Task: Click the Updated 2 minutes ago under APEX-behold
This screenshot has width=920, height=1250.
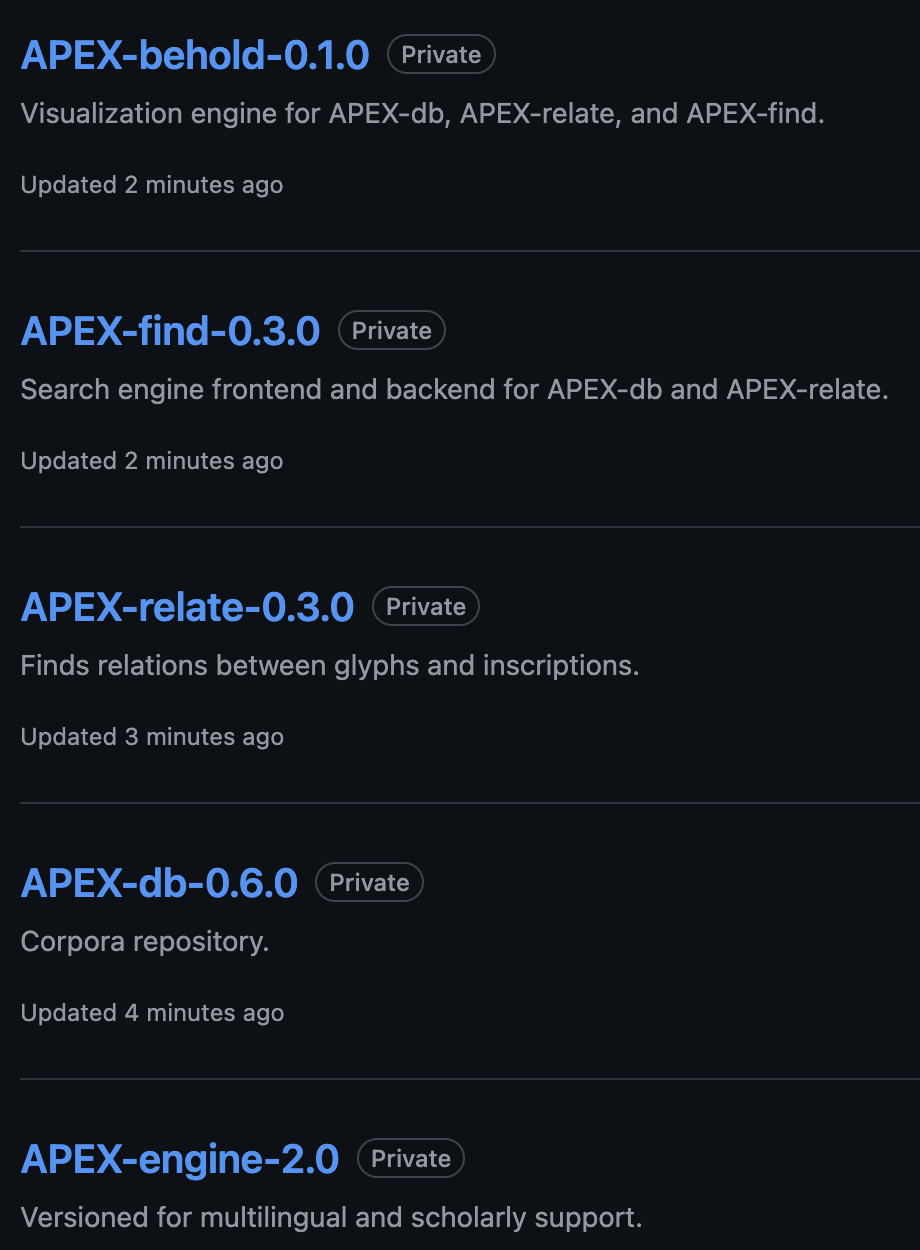Action: coord(151,185)
